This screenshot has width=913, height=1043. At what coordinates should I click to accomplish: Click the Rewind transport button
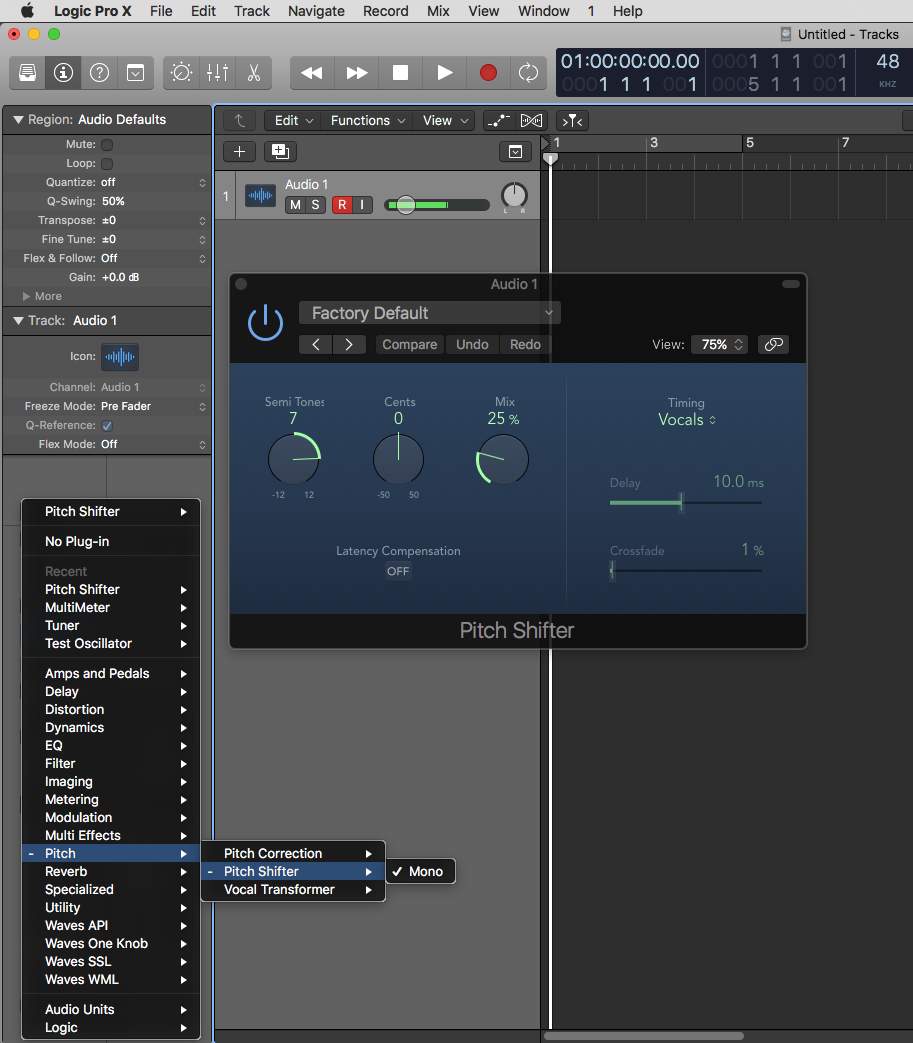312,73
